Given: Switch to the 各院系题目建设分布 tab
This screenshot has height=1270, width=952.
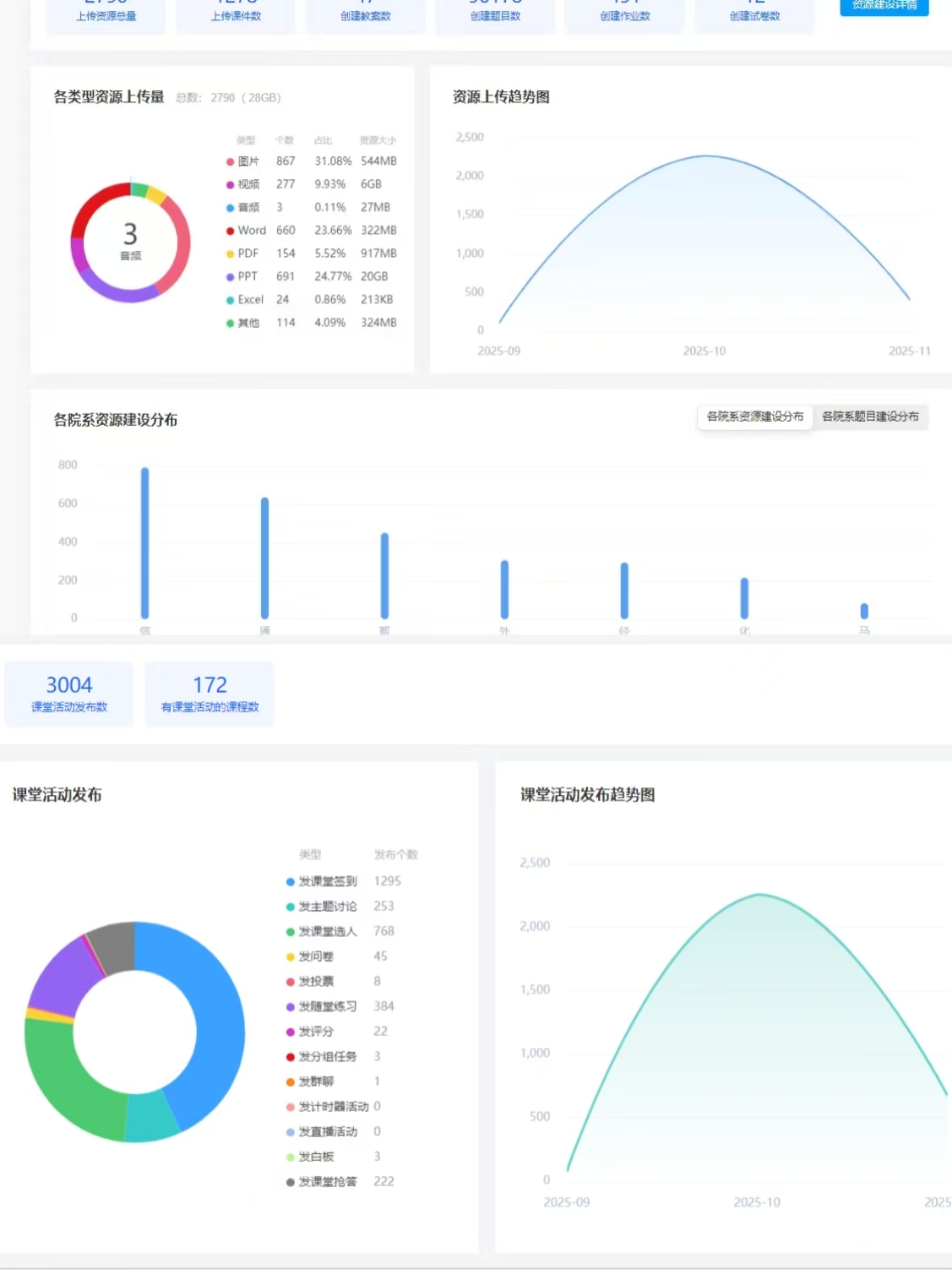Looking at the screenshot, I should coord(870,417).
